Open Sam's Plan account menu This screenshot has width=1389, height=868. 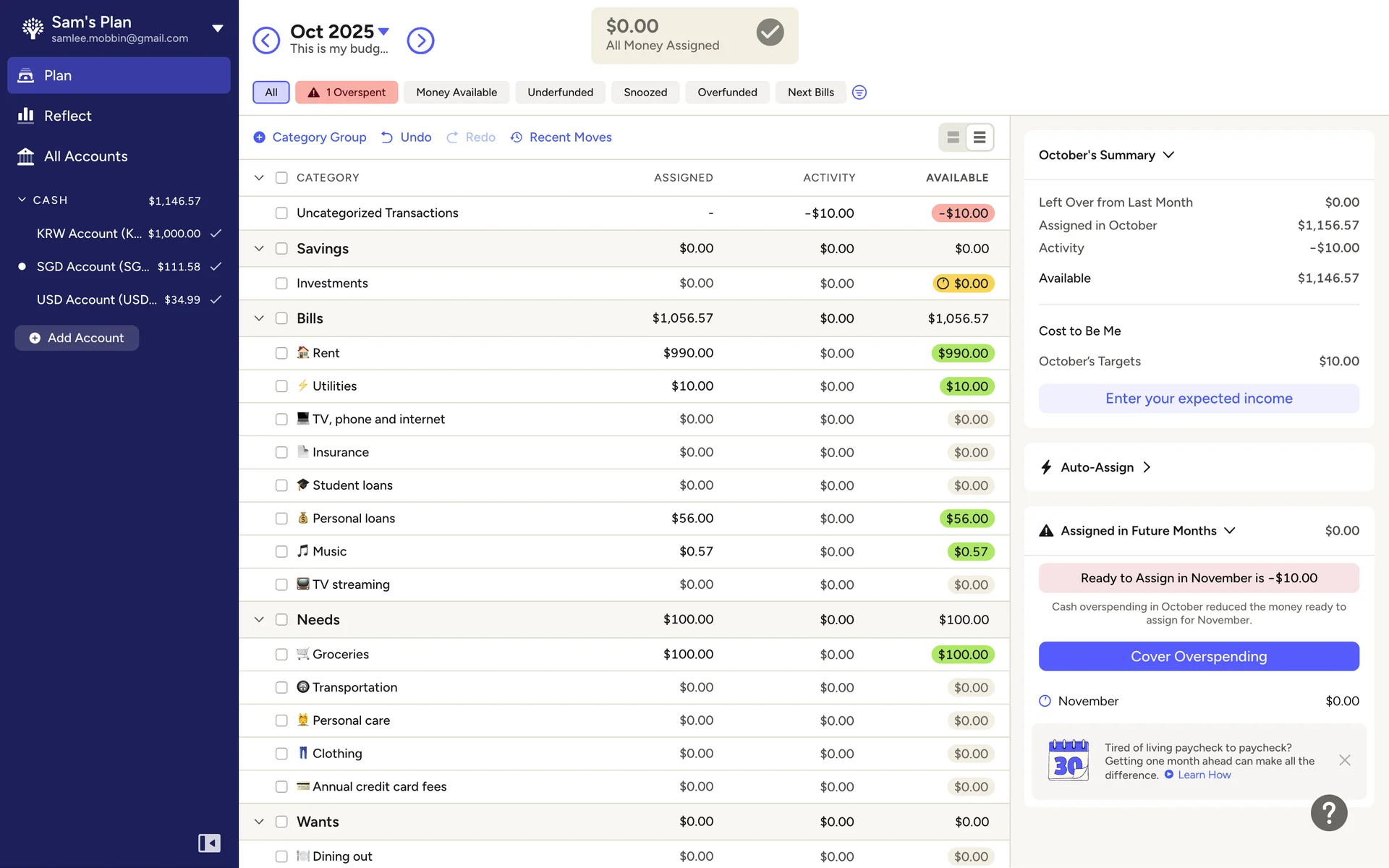(x=217, y=29)
